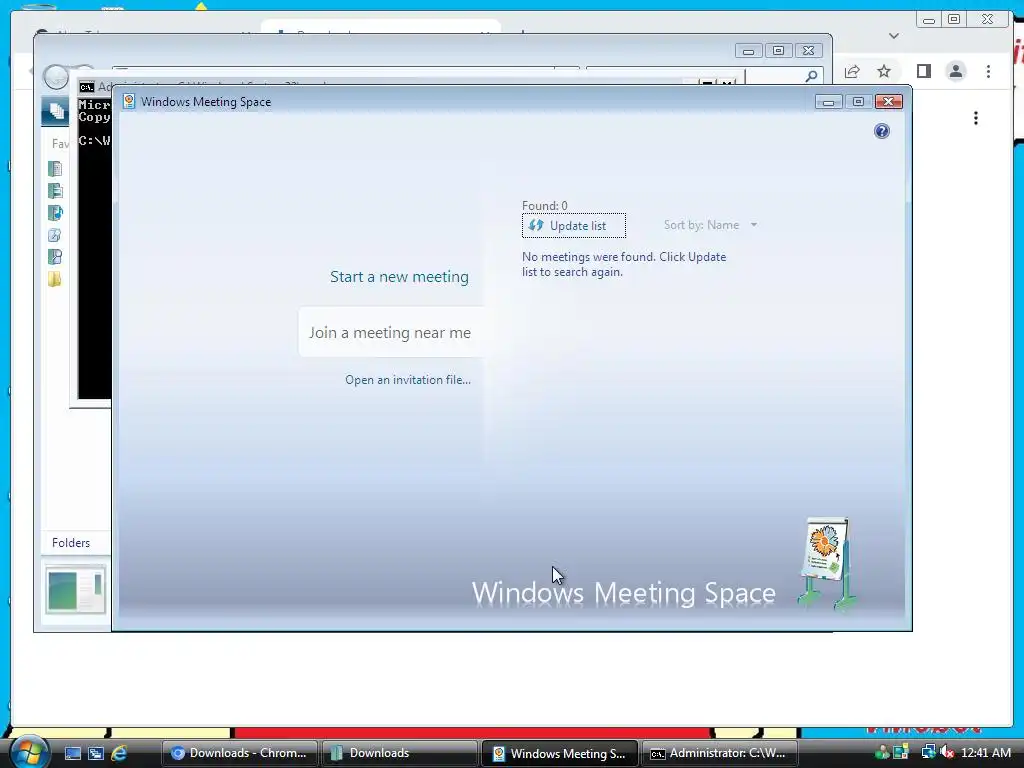Click the Chrome share page icon
Viewport: 1024px width, 768px height.
(852, 71)
